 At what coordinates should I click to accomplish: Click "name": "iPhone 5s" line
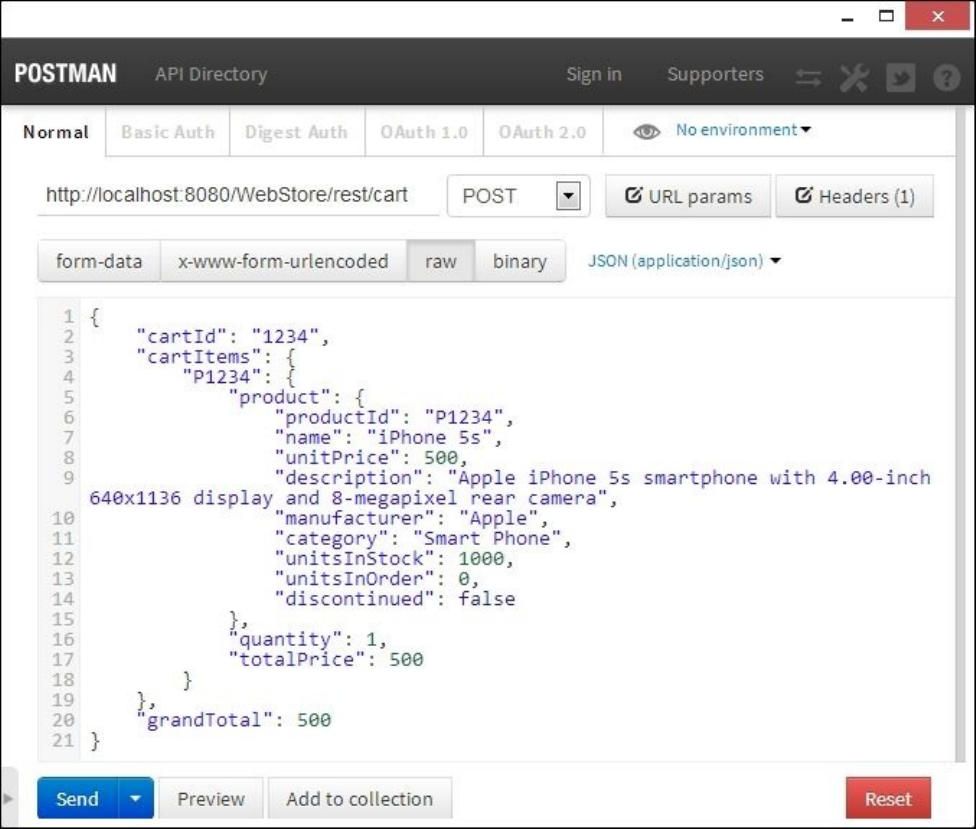[x=388, y=438]
